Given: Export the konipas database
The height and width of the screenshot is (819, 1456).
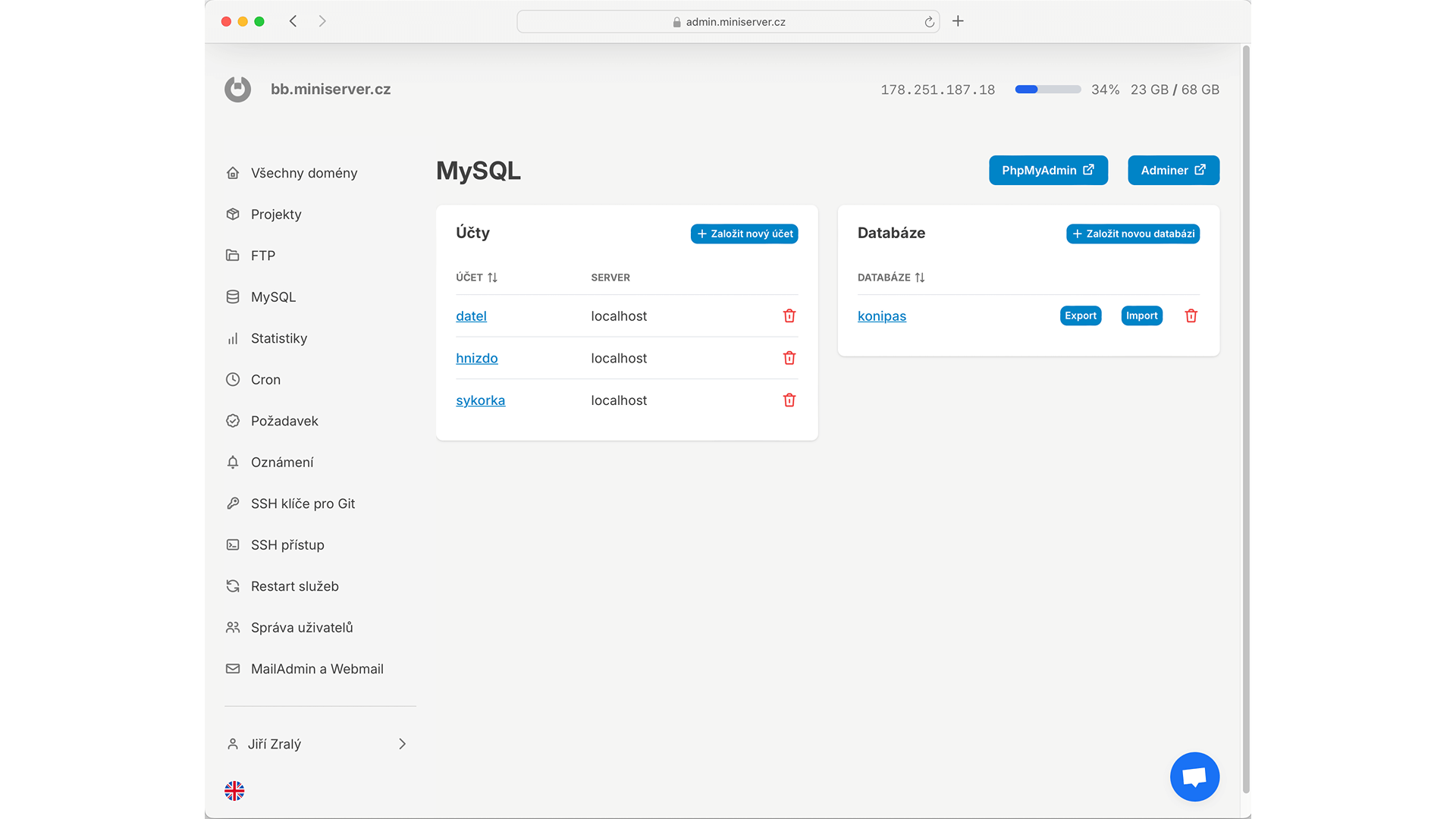Looking at the screenshot, I should [1081, 315].
